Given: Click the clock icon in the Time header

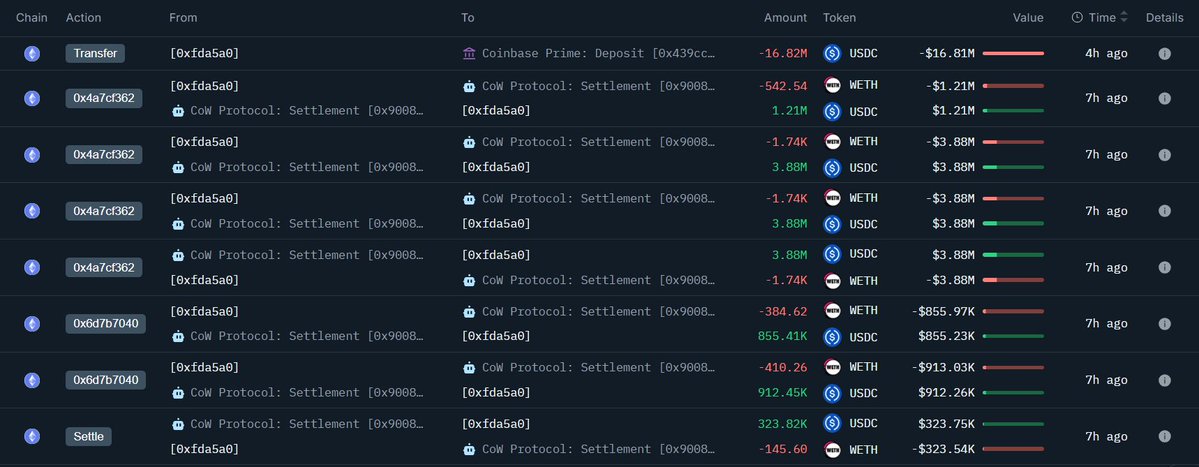Looking at the screenshot, I should point(1077,18).
